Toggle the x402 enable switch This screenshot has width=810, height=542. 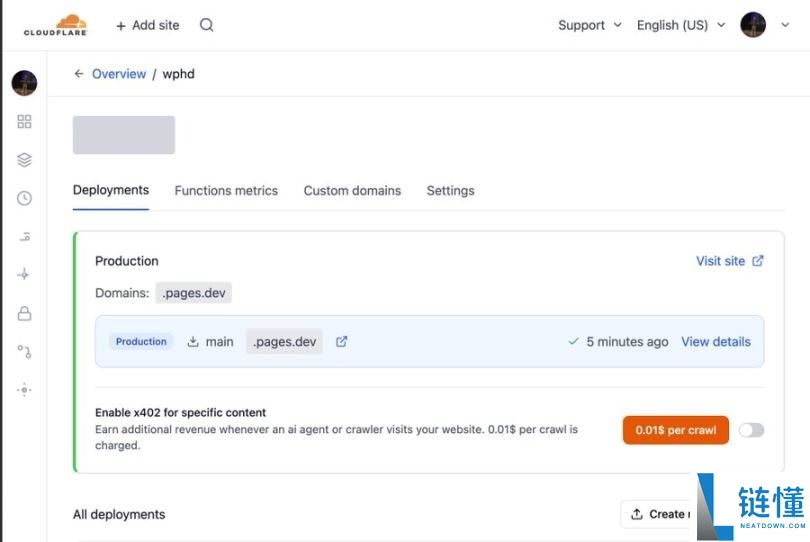(751, 430)
